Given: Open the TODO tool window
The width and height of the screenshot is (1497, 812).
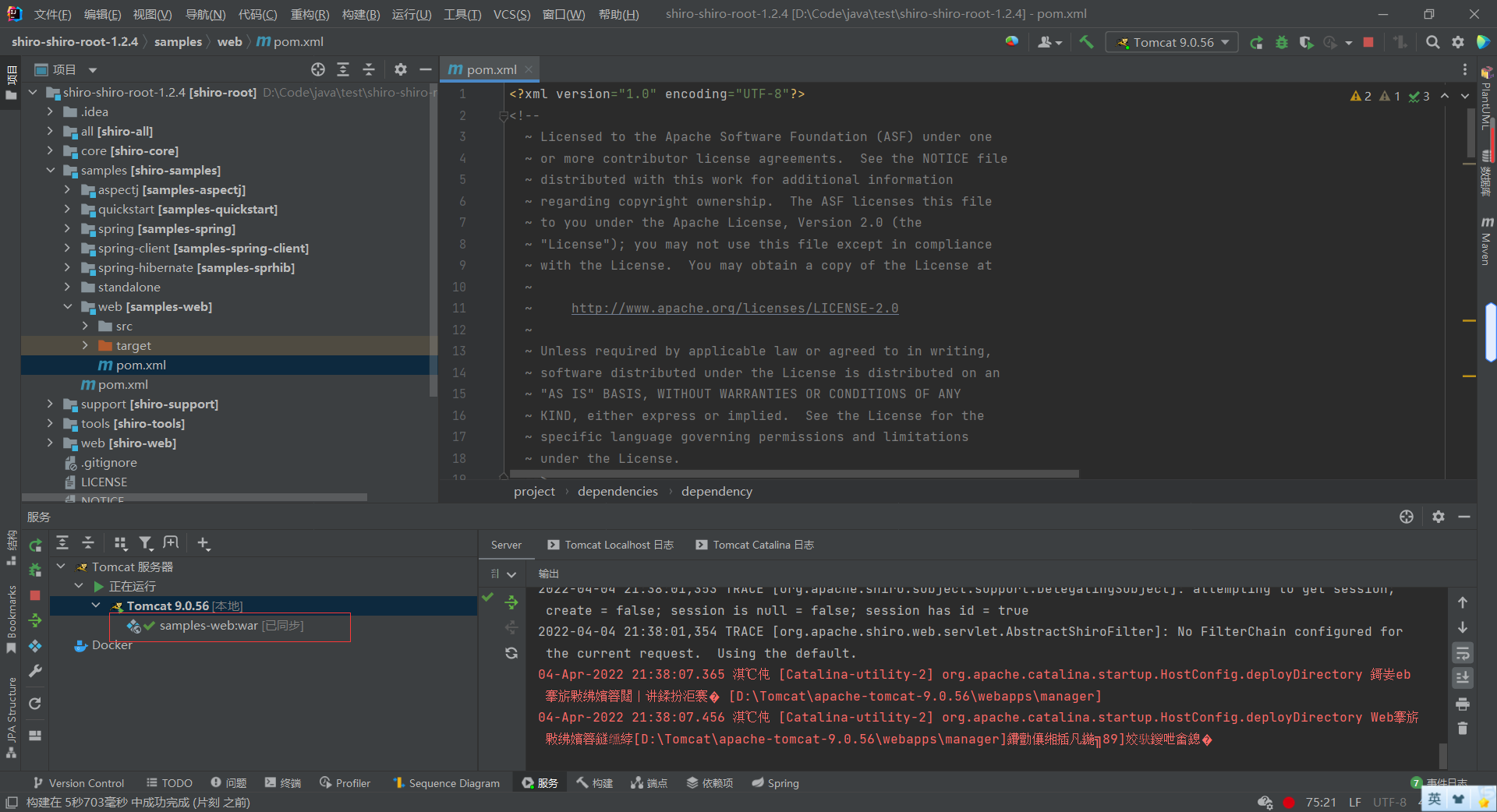Looking at the screenshot, I should tap(169, 783).
